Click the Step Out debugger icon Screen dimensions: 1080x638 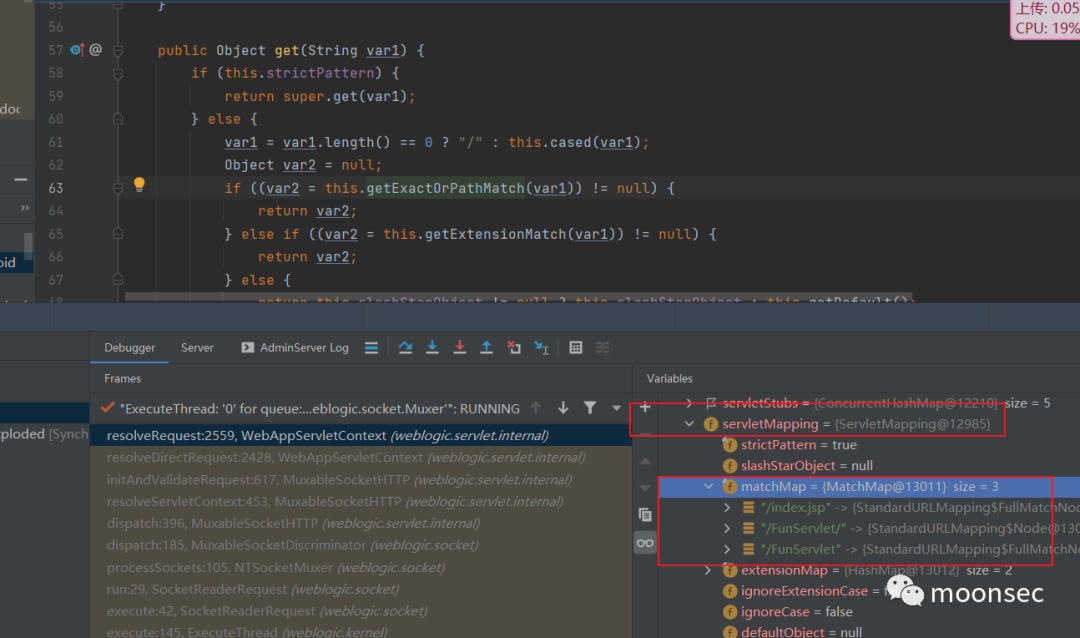pos(486,348)
